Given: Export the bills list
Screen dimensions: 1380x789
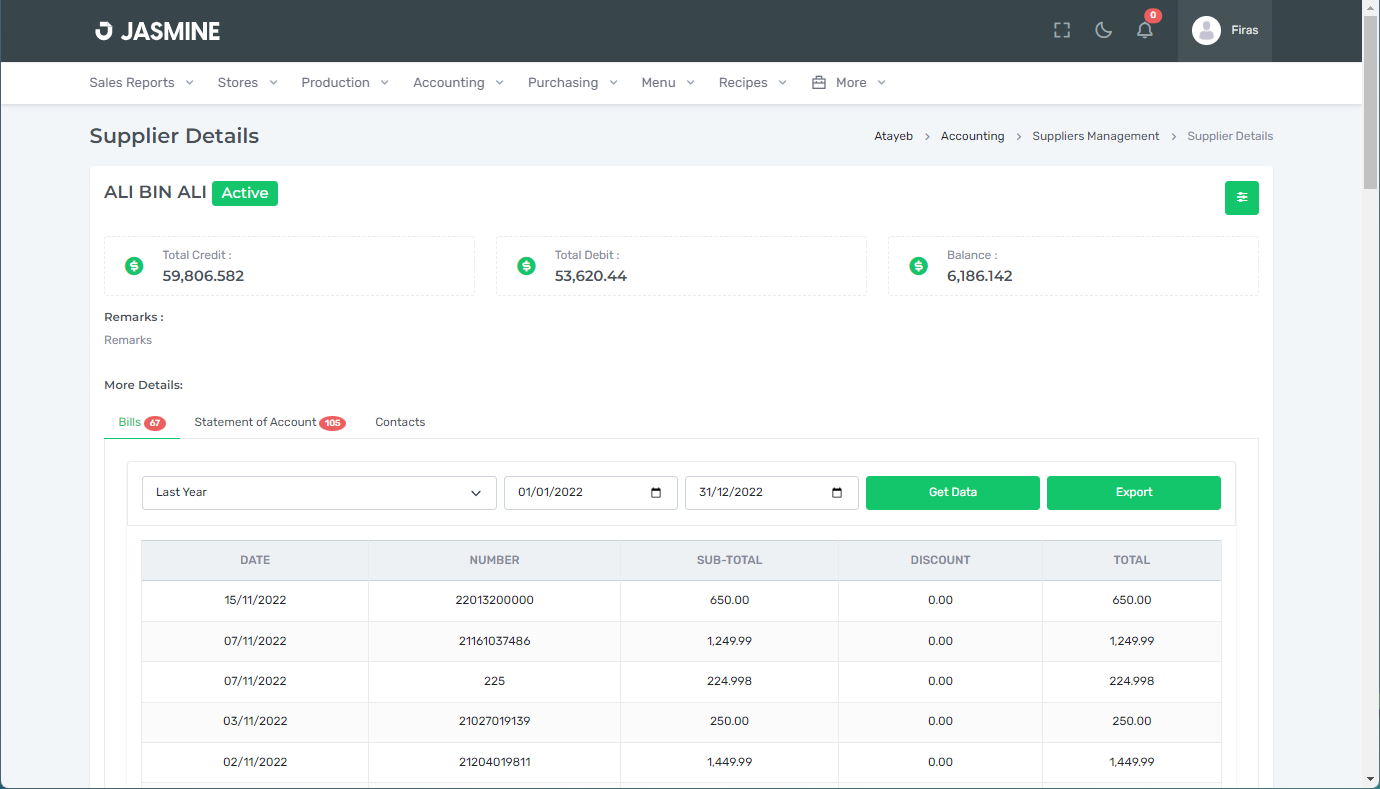Looking at the screenshot, I should click(x=1133, y=493).
